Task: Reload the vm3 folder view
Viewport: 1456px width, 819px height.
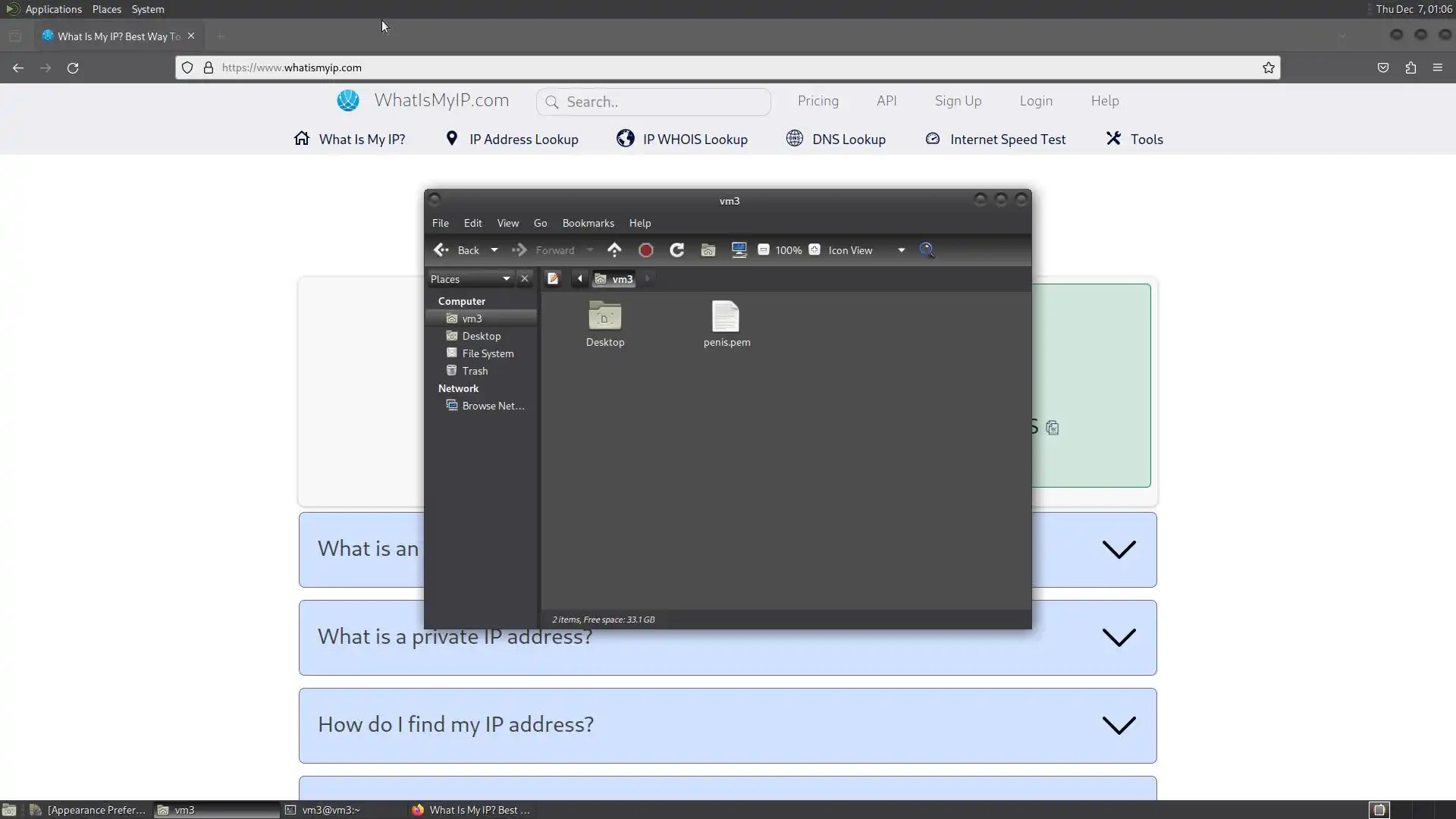Action: (677, 249)
